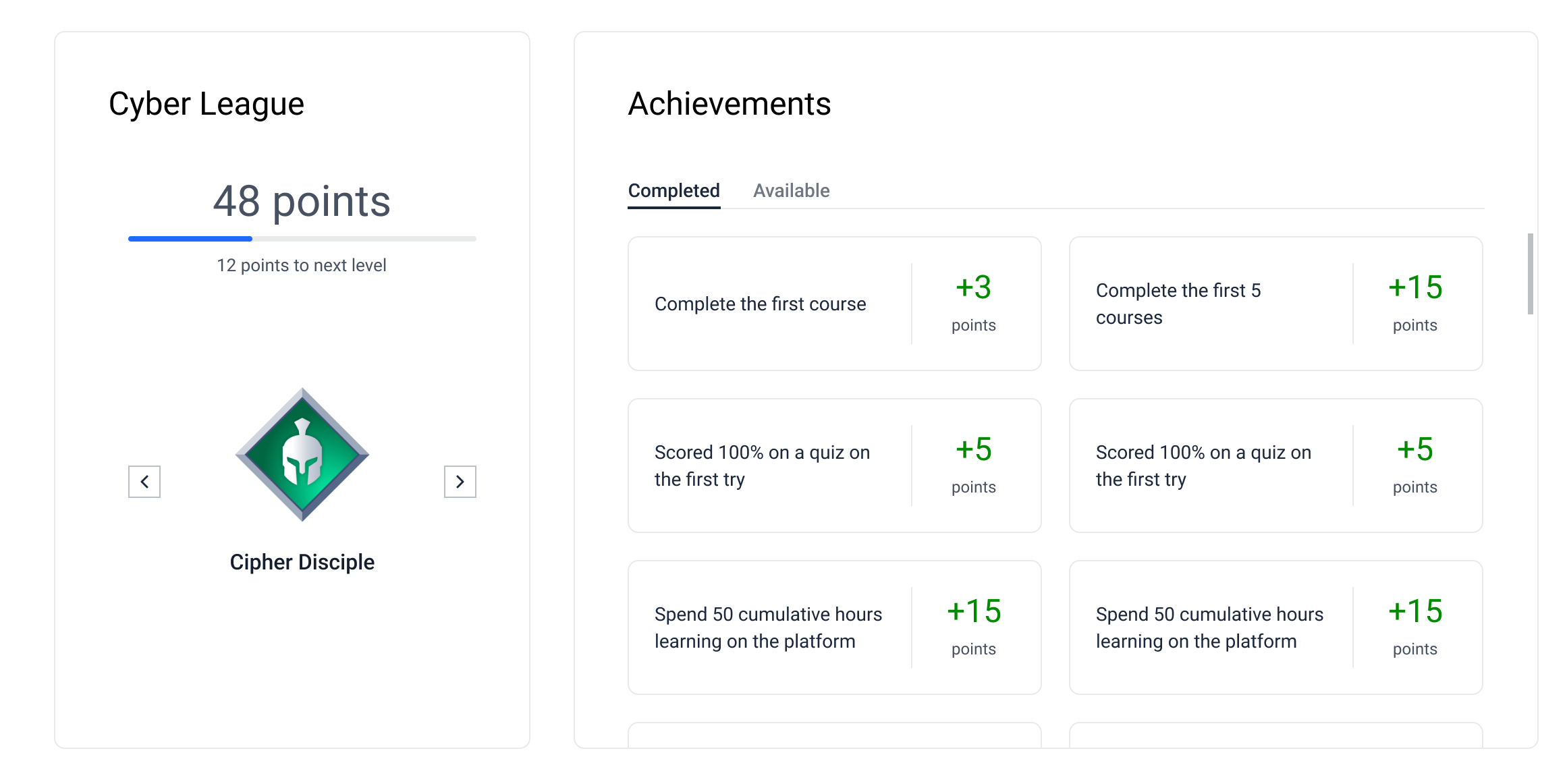Click the +3 points reward value
This screenshot has width=1567, height=784.
(973, 288)
